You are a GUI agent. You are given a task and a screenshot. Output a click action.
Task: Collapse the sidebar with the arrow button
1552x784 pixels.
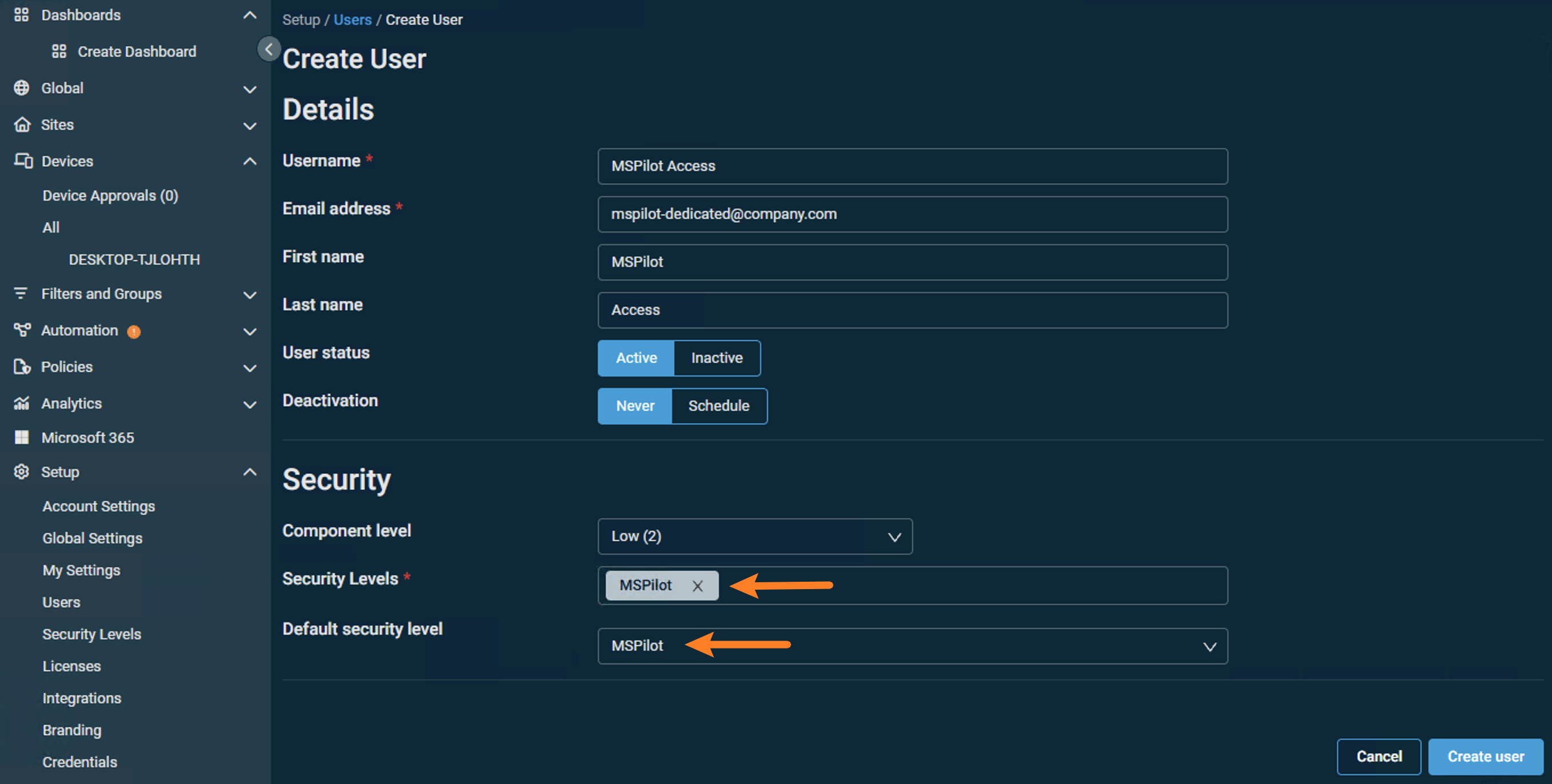pyautogui.click(x=269, y=49)
